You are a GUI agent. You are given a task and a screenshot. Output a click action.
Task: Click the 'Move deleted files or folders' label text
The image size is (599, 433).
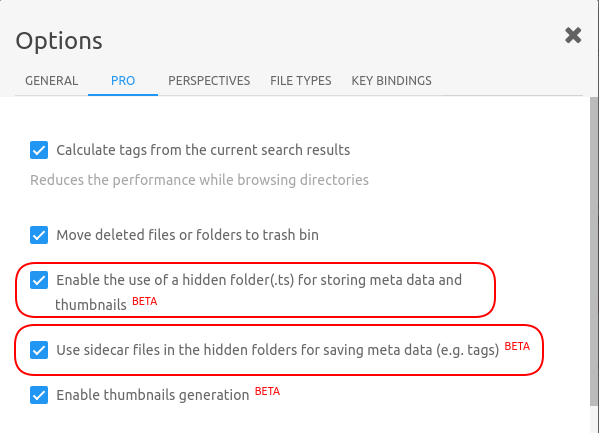pyautogui.click(x=188, y=235)
